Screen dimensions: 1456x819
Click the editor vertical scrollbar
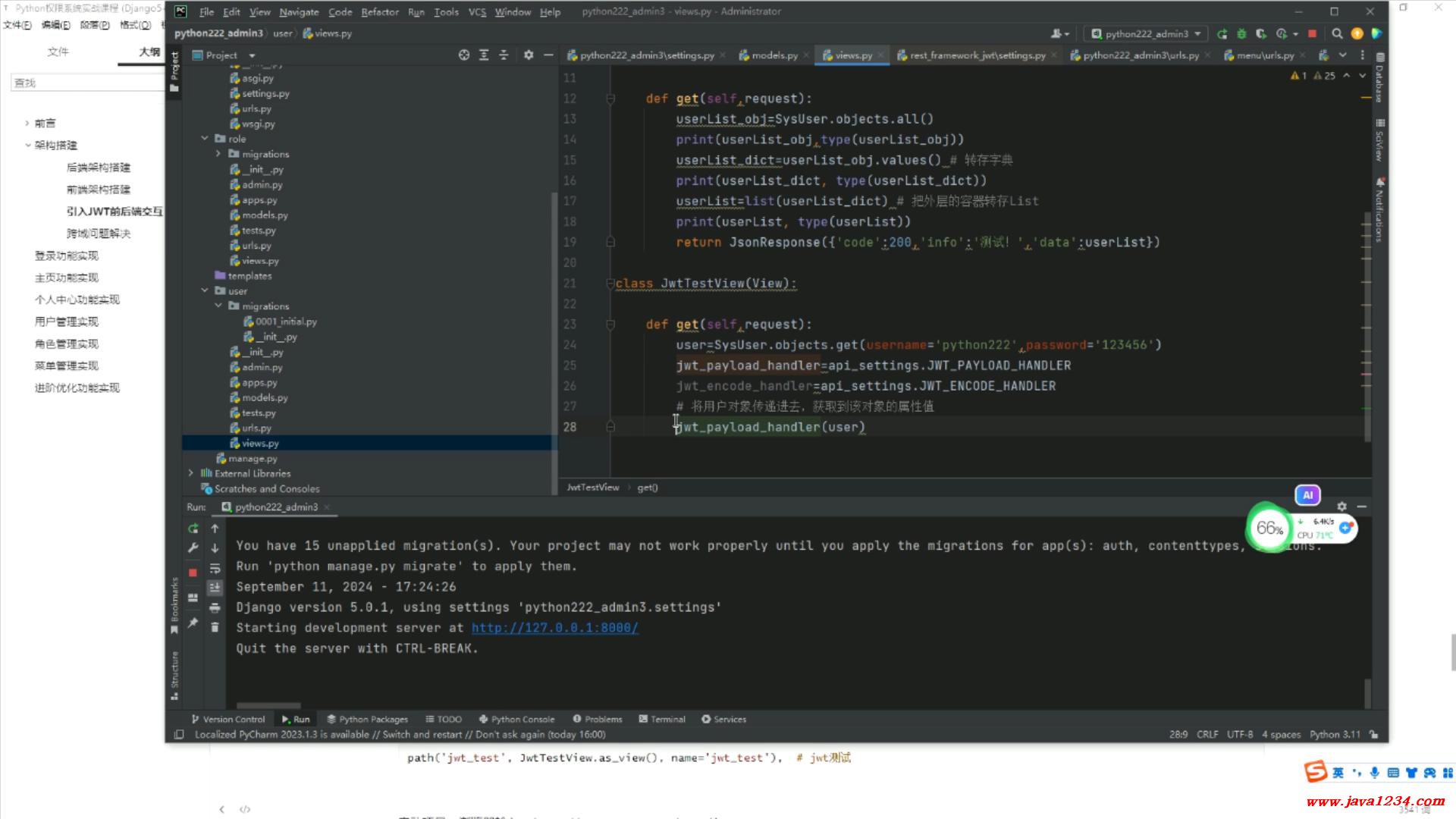1368,326
